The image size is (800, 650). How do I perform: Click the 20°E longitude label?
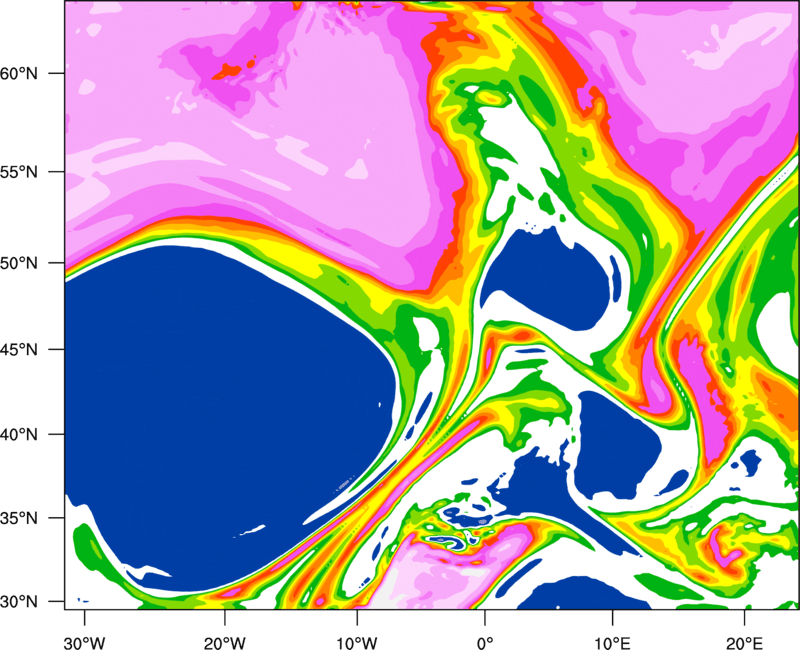click(744, 643)
